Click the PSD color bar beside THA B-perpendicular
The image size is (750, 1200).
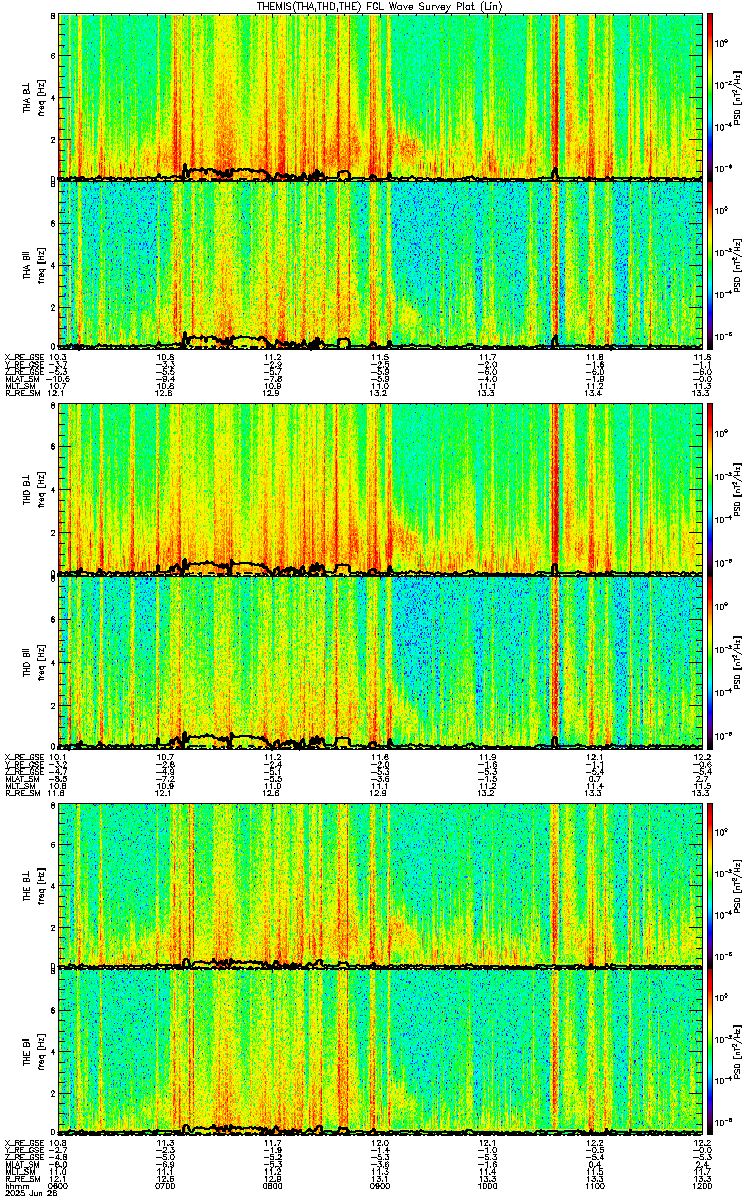pos(711,97)
